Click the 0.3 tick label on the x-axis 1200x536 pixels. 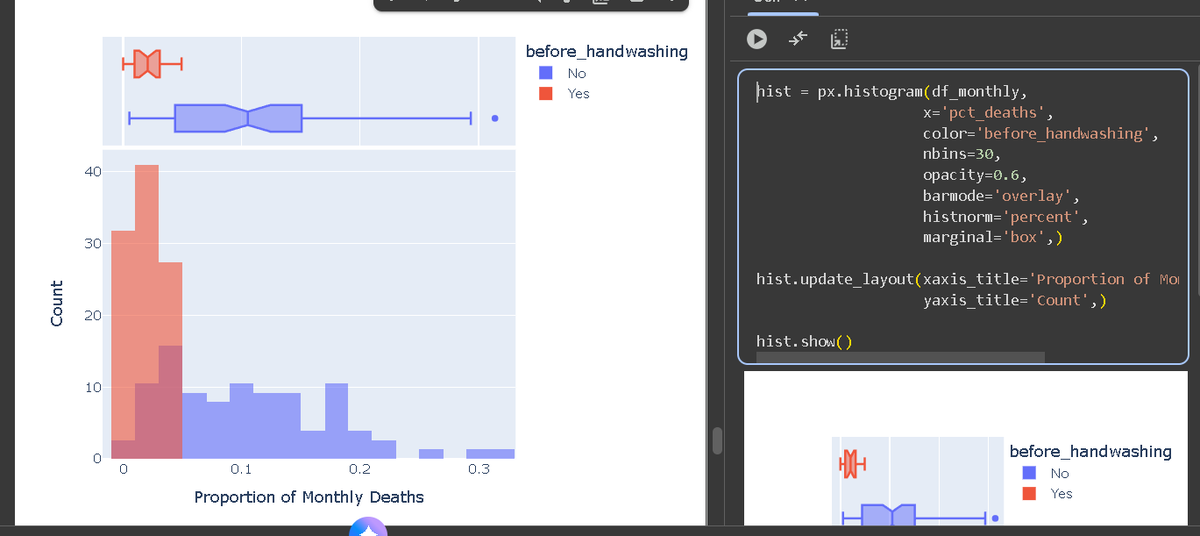[479, 469]
